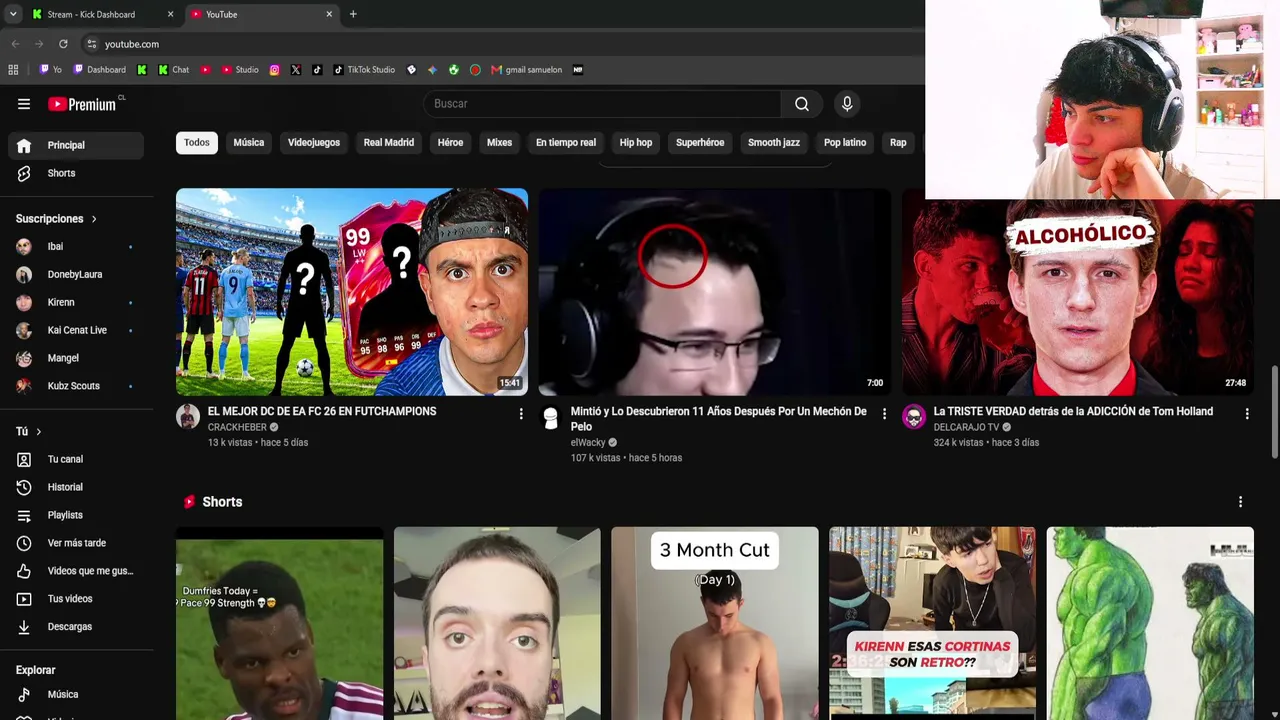This screenshot has width=1280, height=720.
Task: Select the Todos filter chip
Action: pyautogui.click(x=197, y=143)
